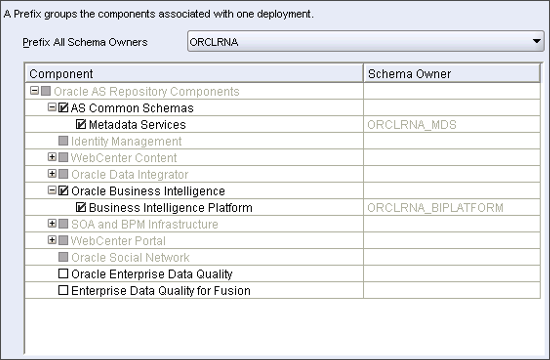This screenshot has height=360, width=550.
Task: Select Enterprise Data Quality for Fusion label
Action: [161, 291]
